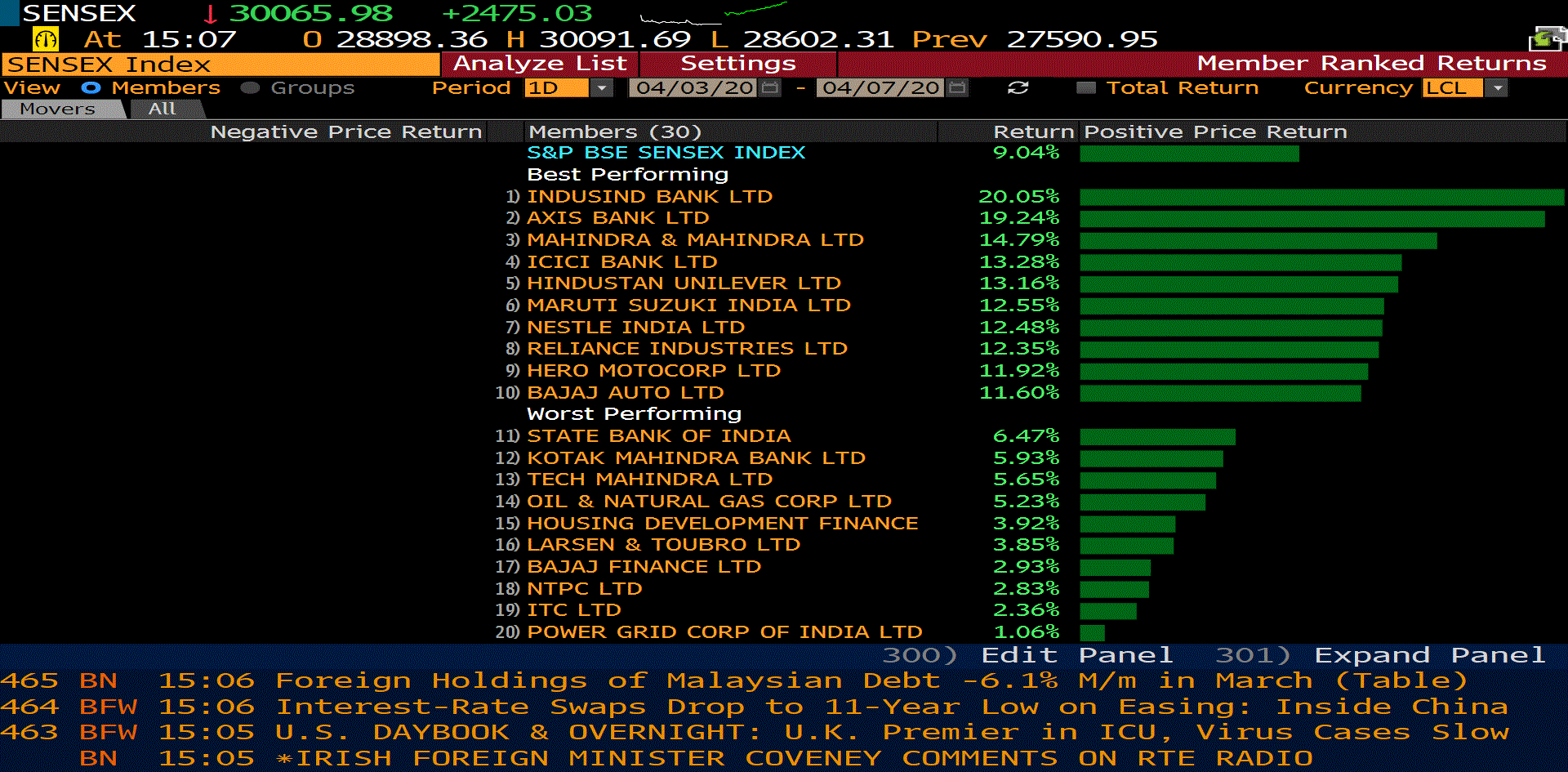
Task: Open the Period 1D dropdown arrow
Action: [x=601, y=88]
